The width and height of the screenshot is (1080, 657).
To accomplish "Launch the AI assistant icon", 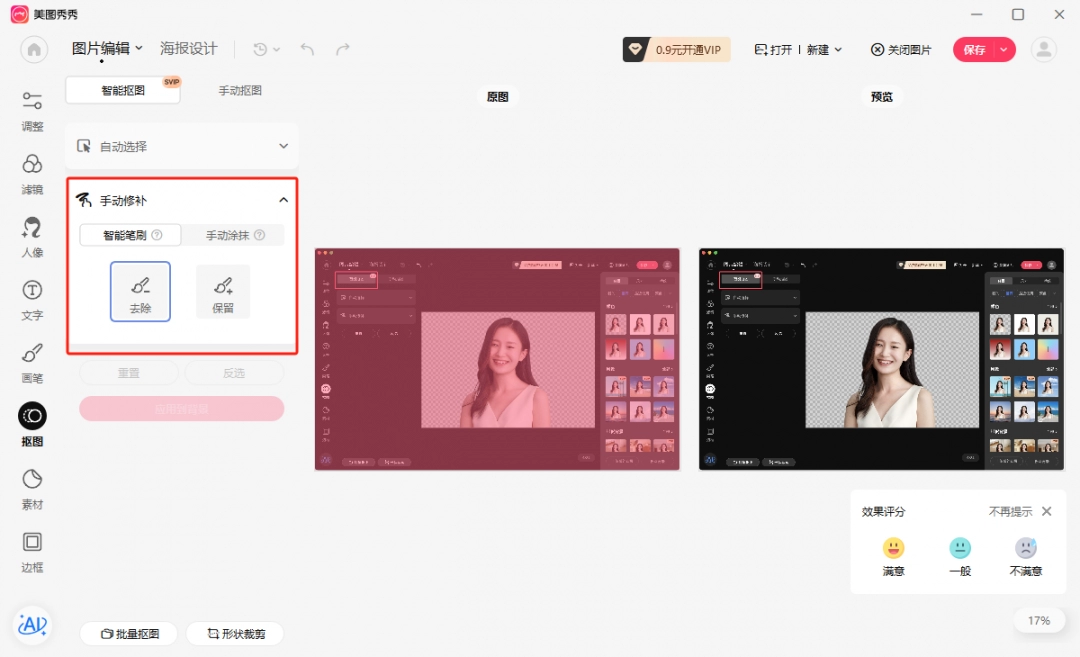I will pos(32,625).
